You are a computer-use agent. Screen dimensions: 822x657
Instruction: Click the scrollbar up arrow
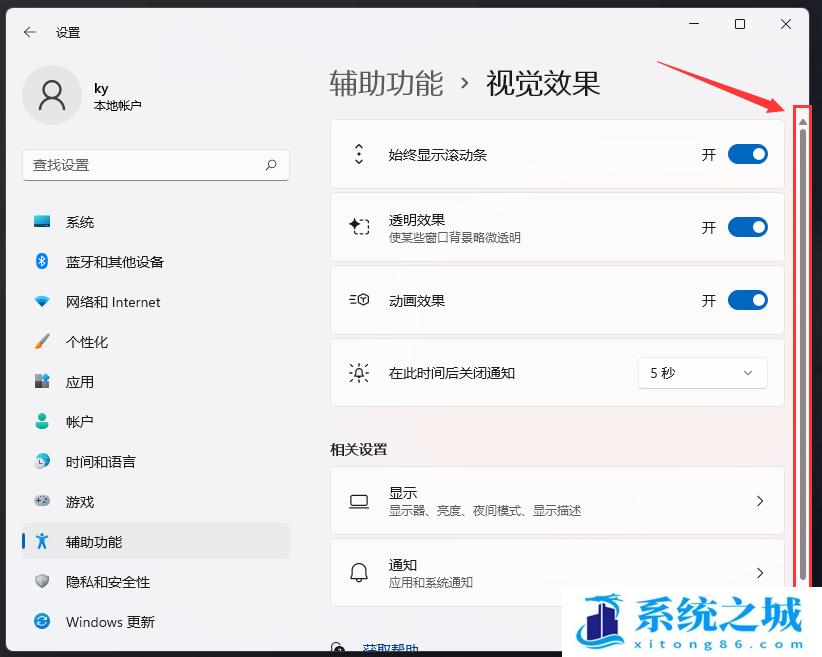pos(802,121)
